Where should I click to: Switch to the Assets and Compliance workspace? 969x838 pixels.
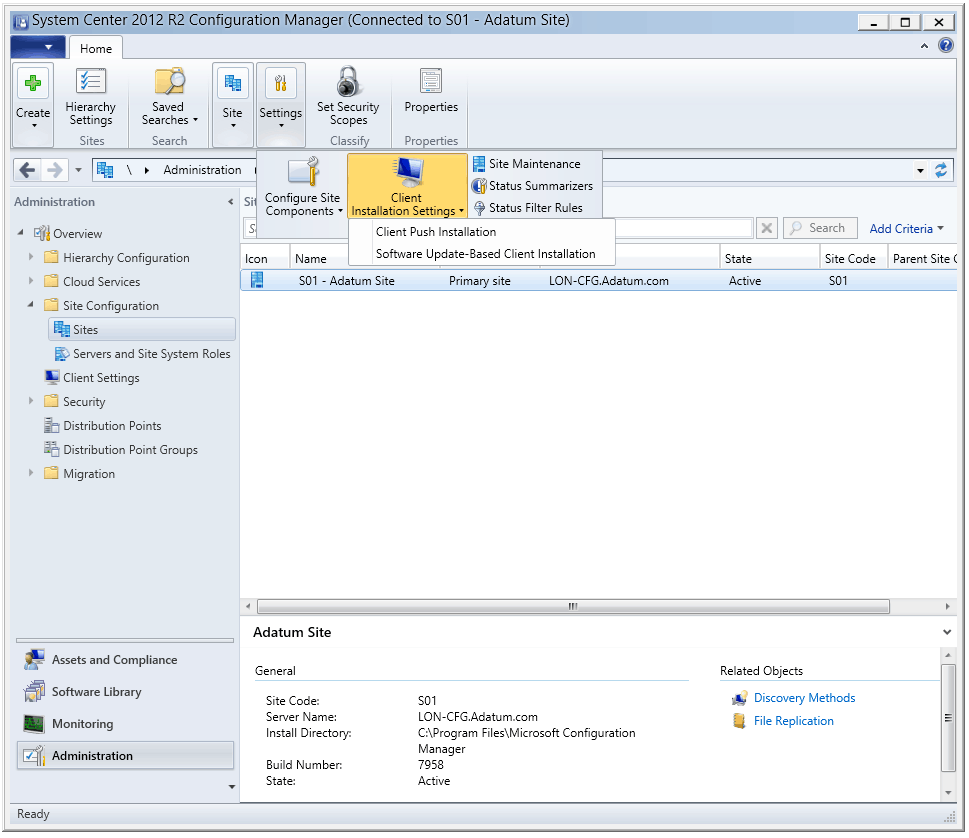click(125, 660)
